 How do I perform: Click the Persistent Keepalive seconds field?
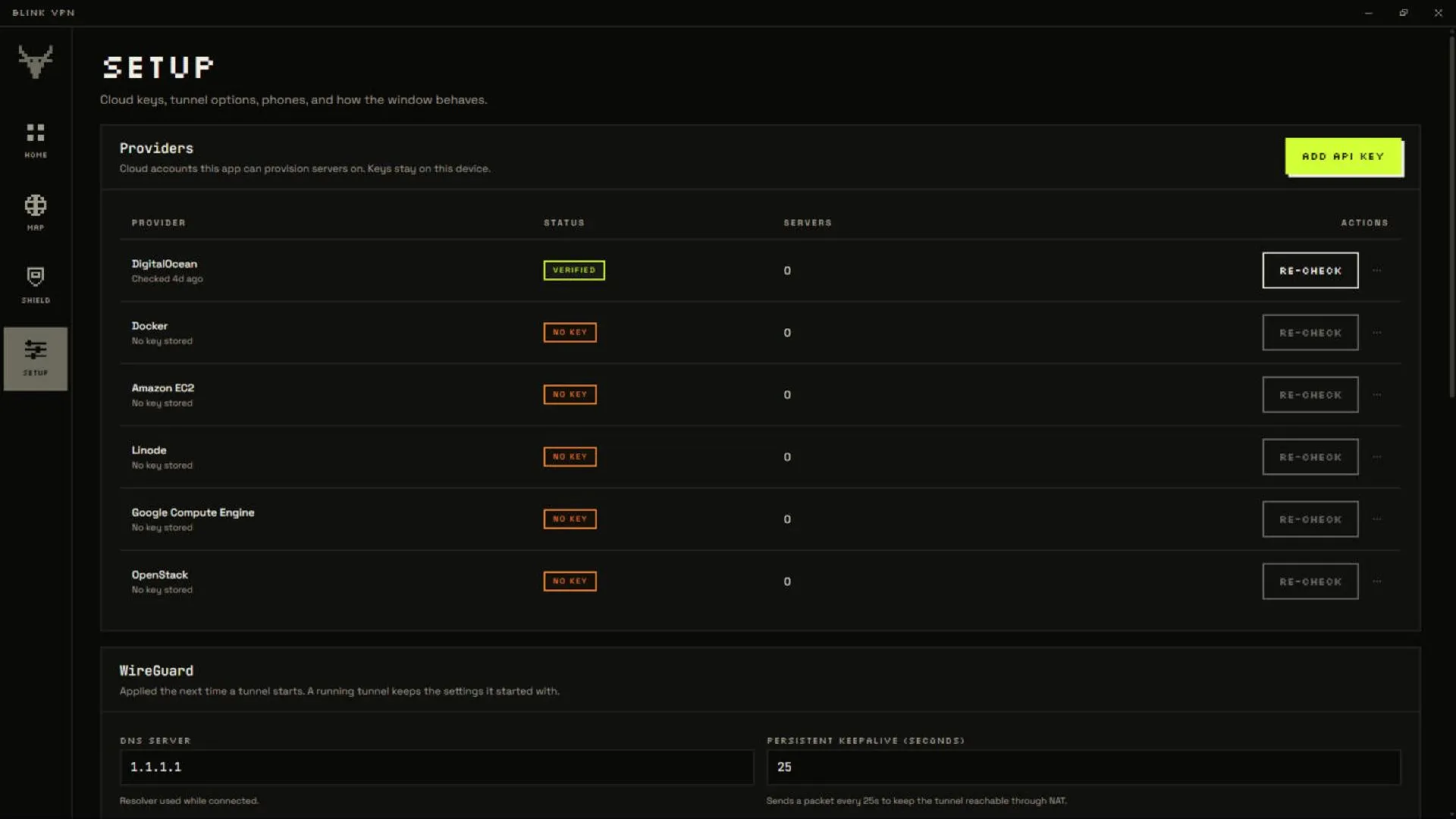[1084, 767]
